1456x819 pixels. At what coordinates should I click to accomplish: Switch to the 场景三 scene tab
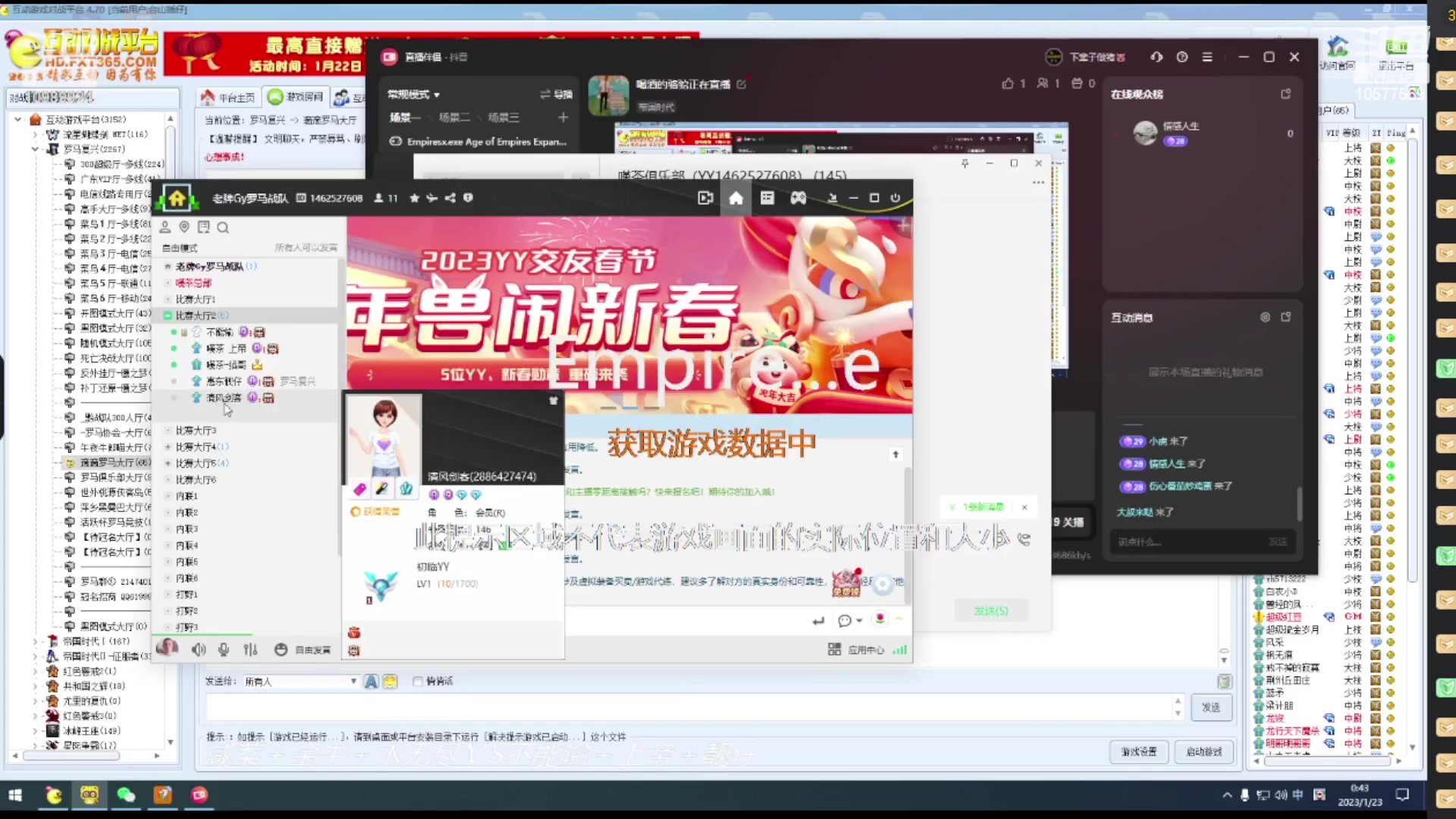[x=504, y=117]
